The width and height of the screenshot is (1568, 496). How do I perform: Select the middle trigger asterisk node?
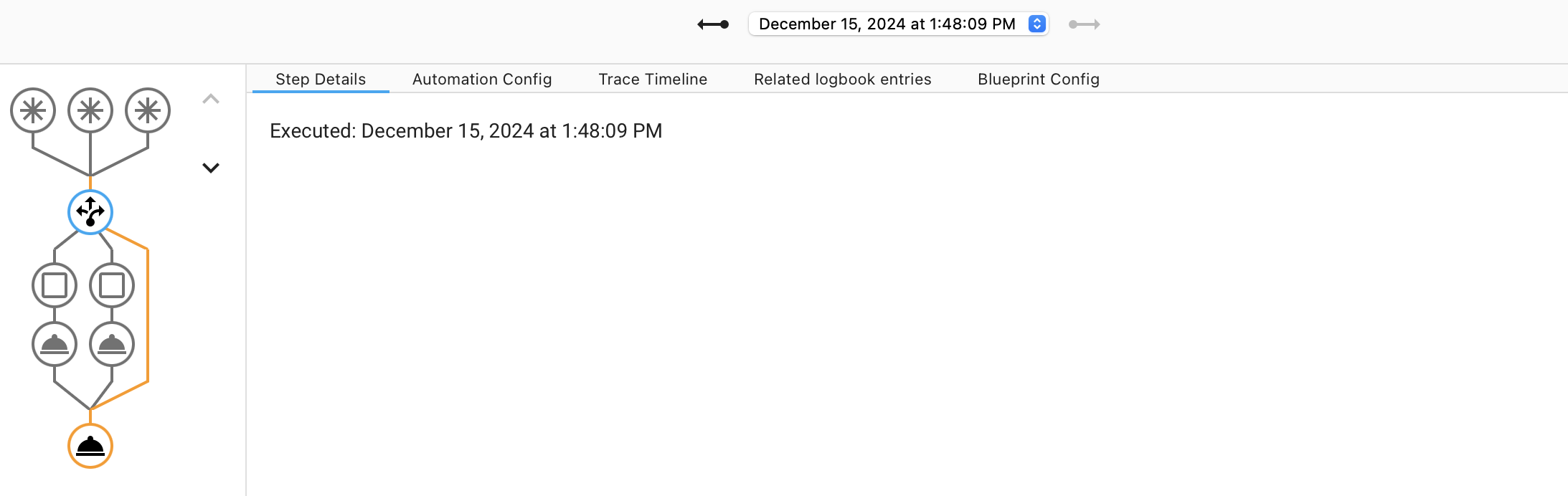(x=90, y=110)
